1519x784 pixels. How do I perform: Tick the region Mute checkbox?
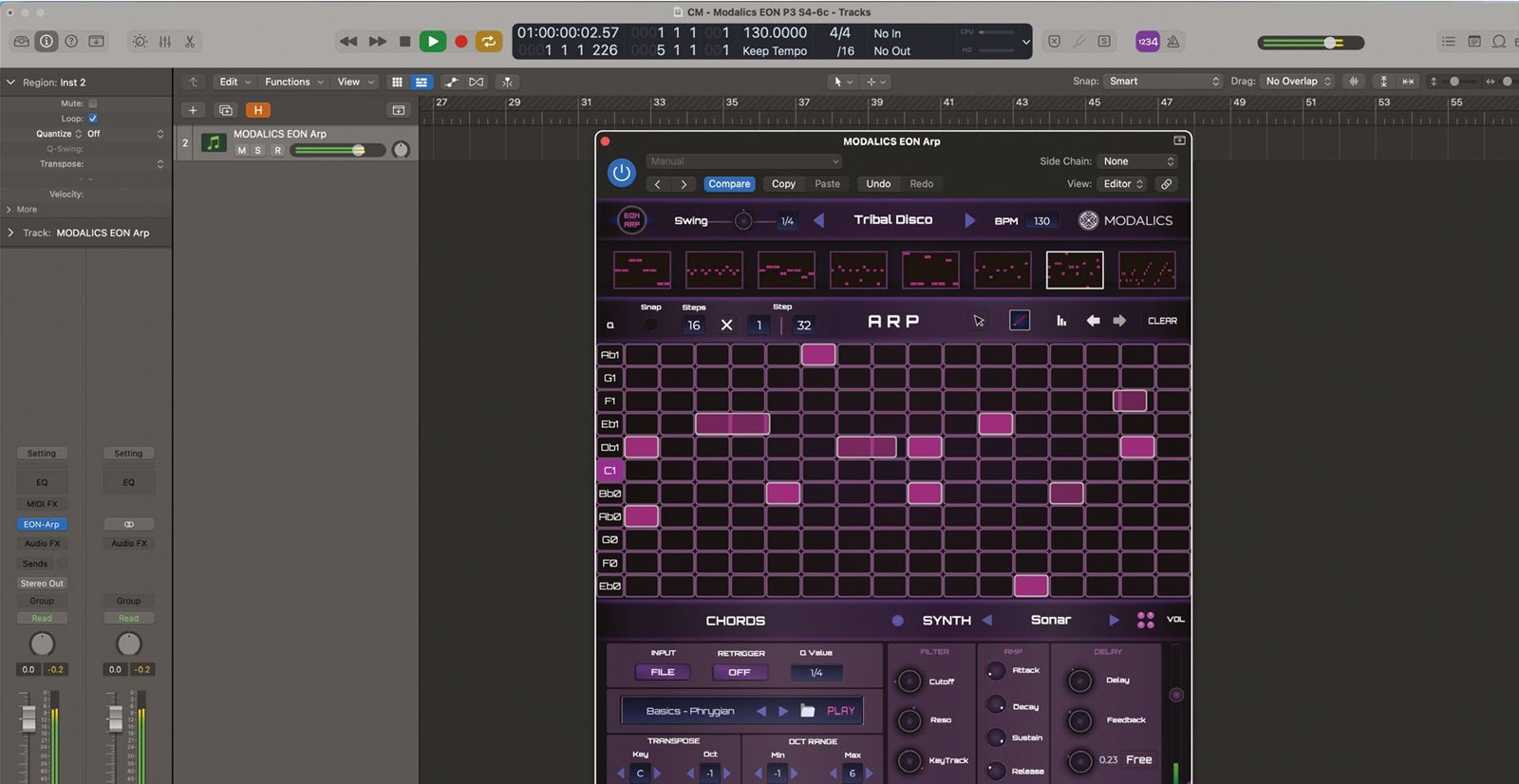(x=92, y=103)
